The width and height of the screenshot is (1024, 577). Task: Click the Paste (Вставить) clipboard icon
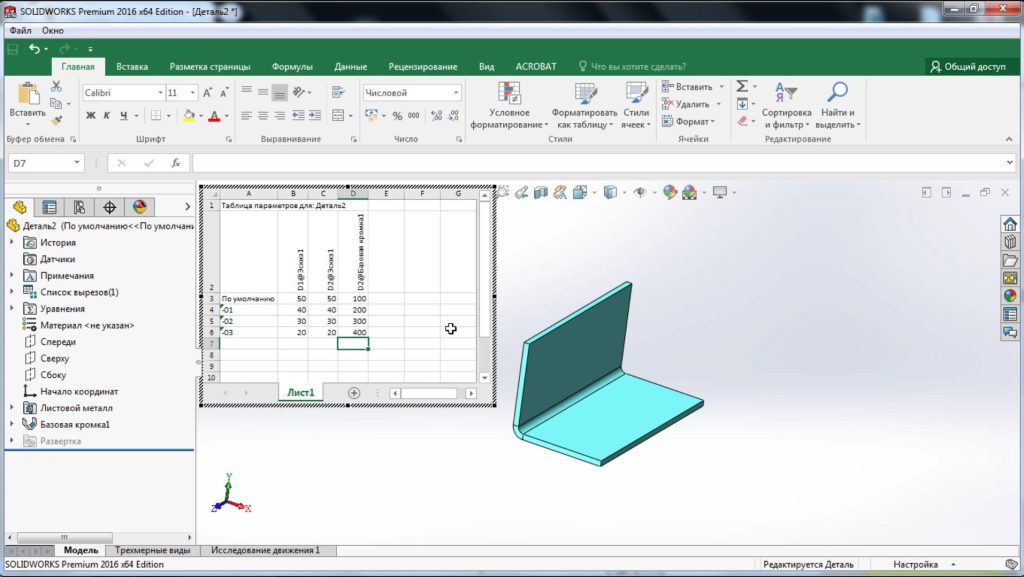27,94
